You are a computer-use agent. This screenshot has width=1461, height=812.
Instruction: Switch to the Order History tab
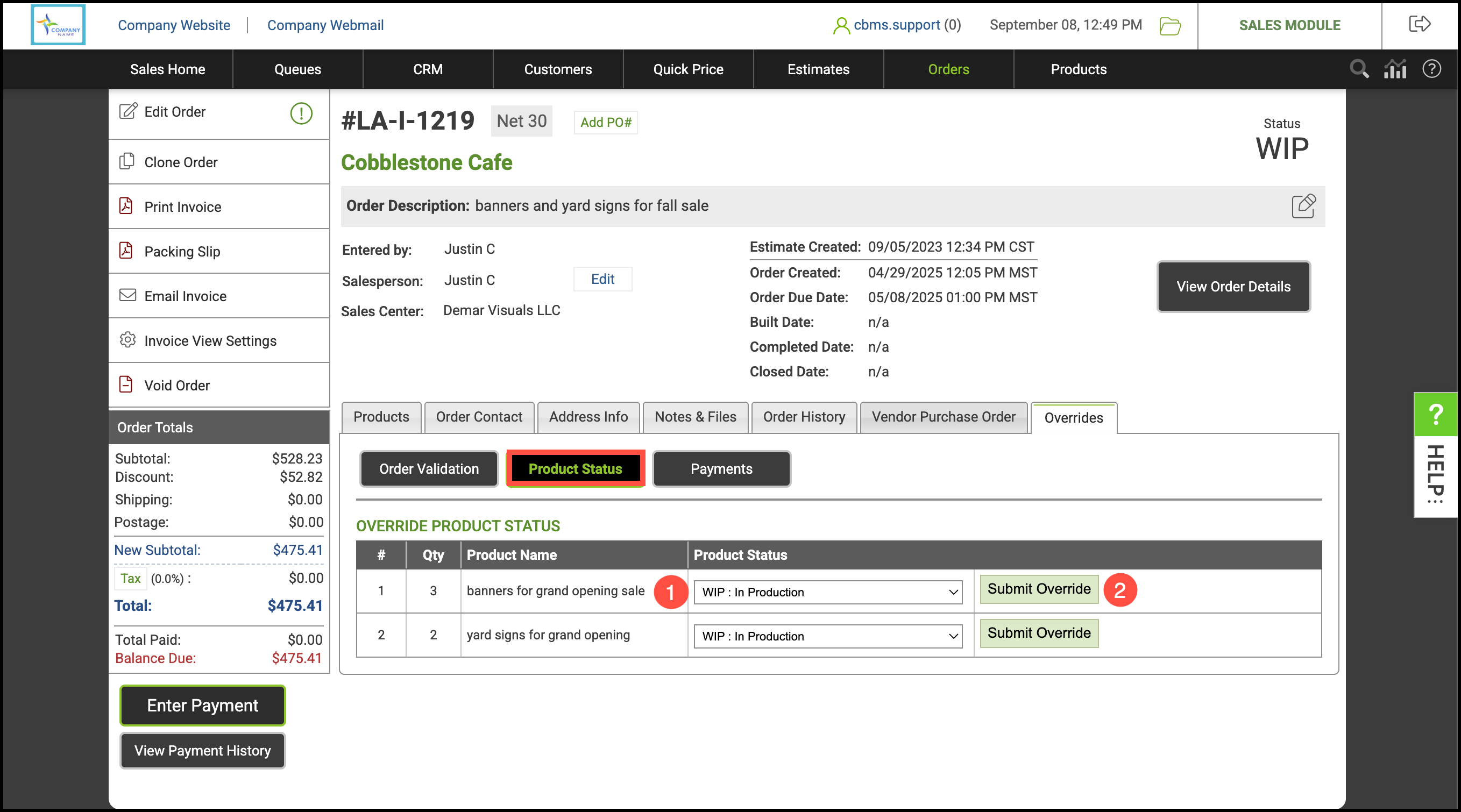tap(804, 417)
